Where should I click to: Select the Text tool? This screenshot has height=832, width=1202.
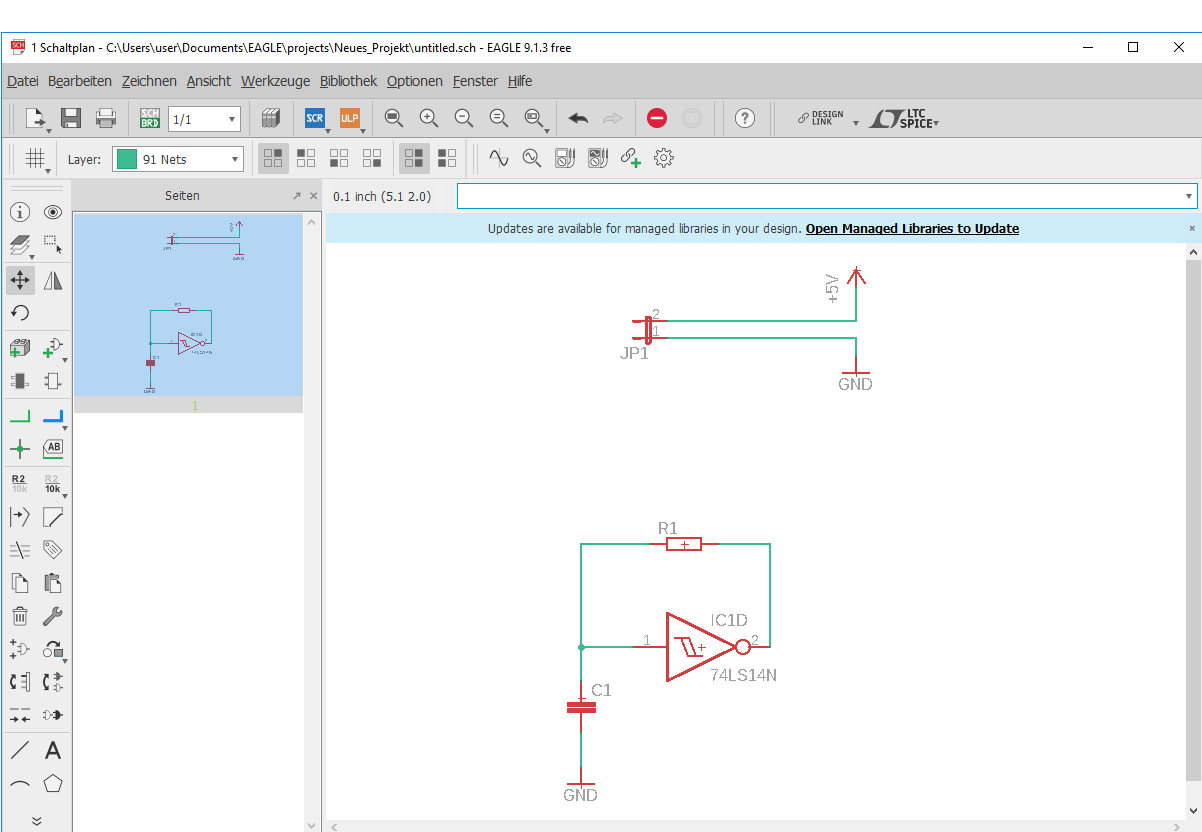point(53,750)
